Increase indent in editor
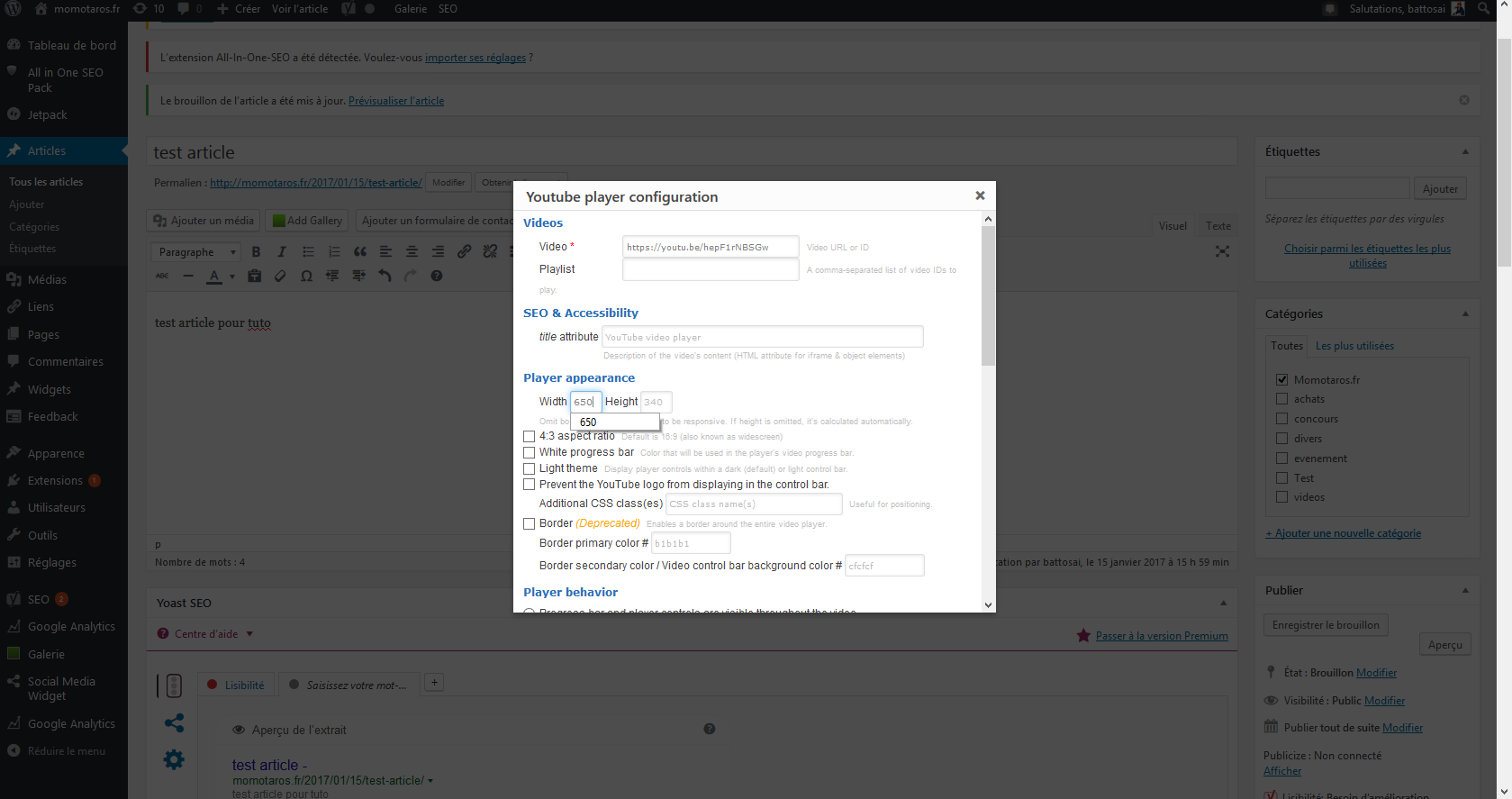 [x=358, y=276]
